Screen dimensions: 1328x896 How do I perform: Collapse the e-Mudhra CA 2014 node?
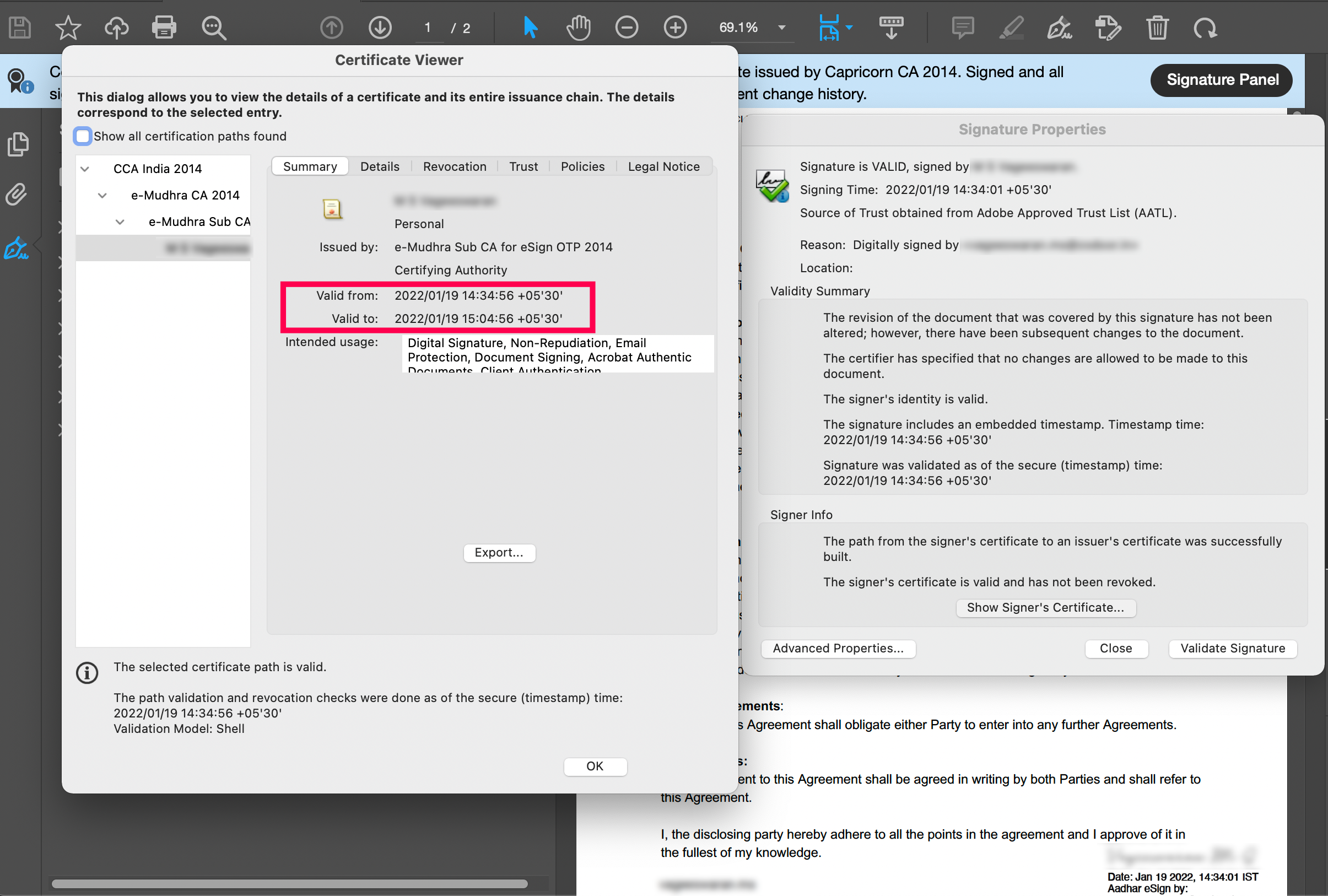(x=102, y=196)
